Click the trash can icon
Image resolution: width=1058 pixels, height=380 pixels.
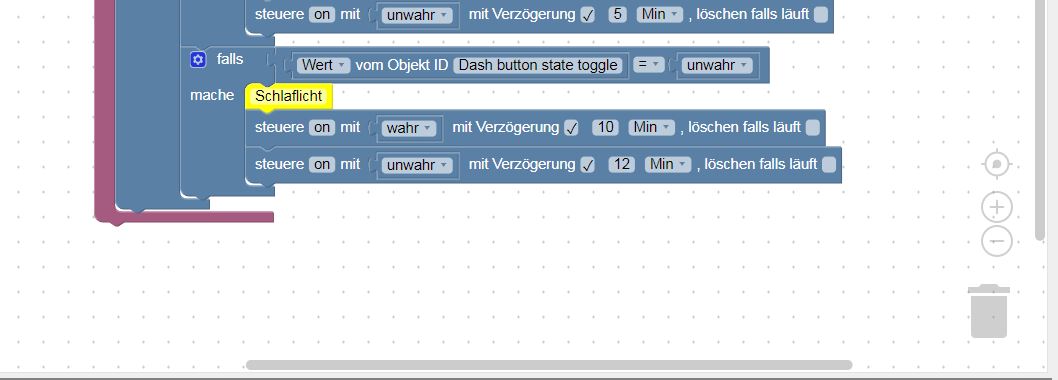[x=989, y=310]
